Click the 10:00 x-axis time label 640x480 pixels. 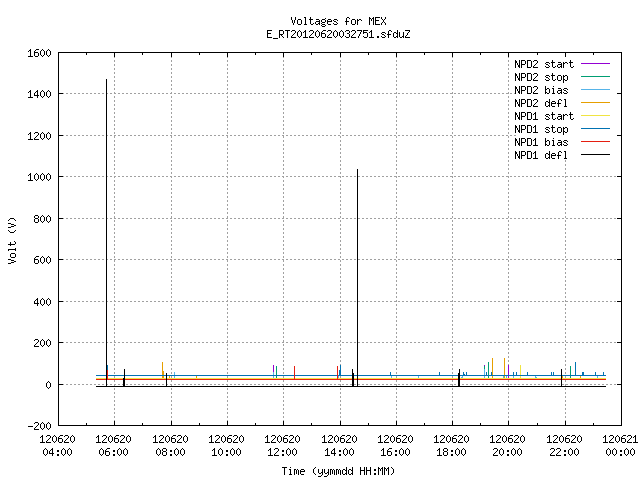click(226, 452)
